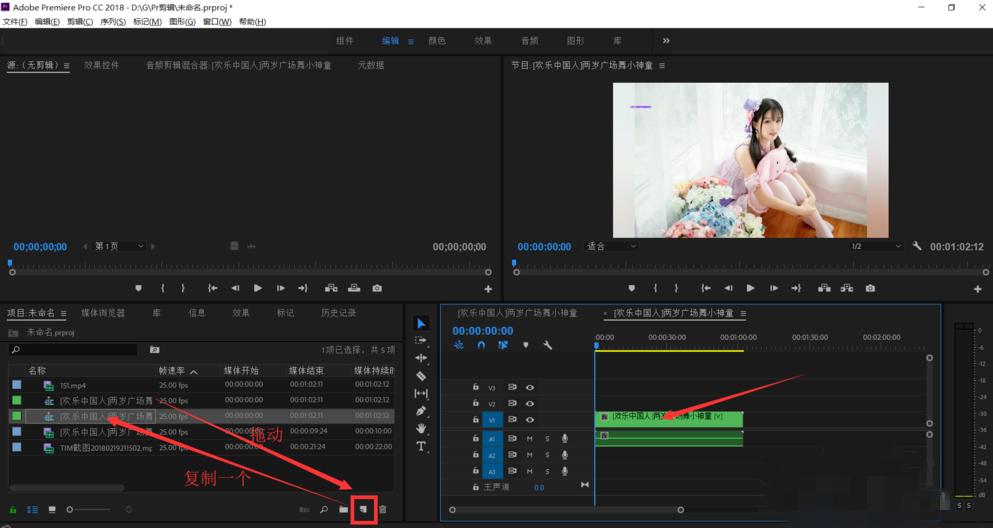Open the 1/2 playback resolution dropdown

pyautogui.click(x=876, y=246)
